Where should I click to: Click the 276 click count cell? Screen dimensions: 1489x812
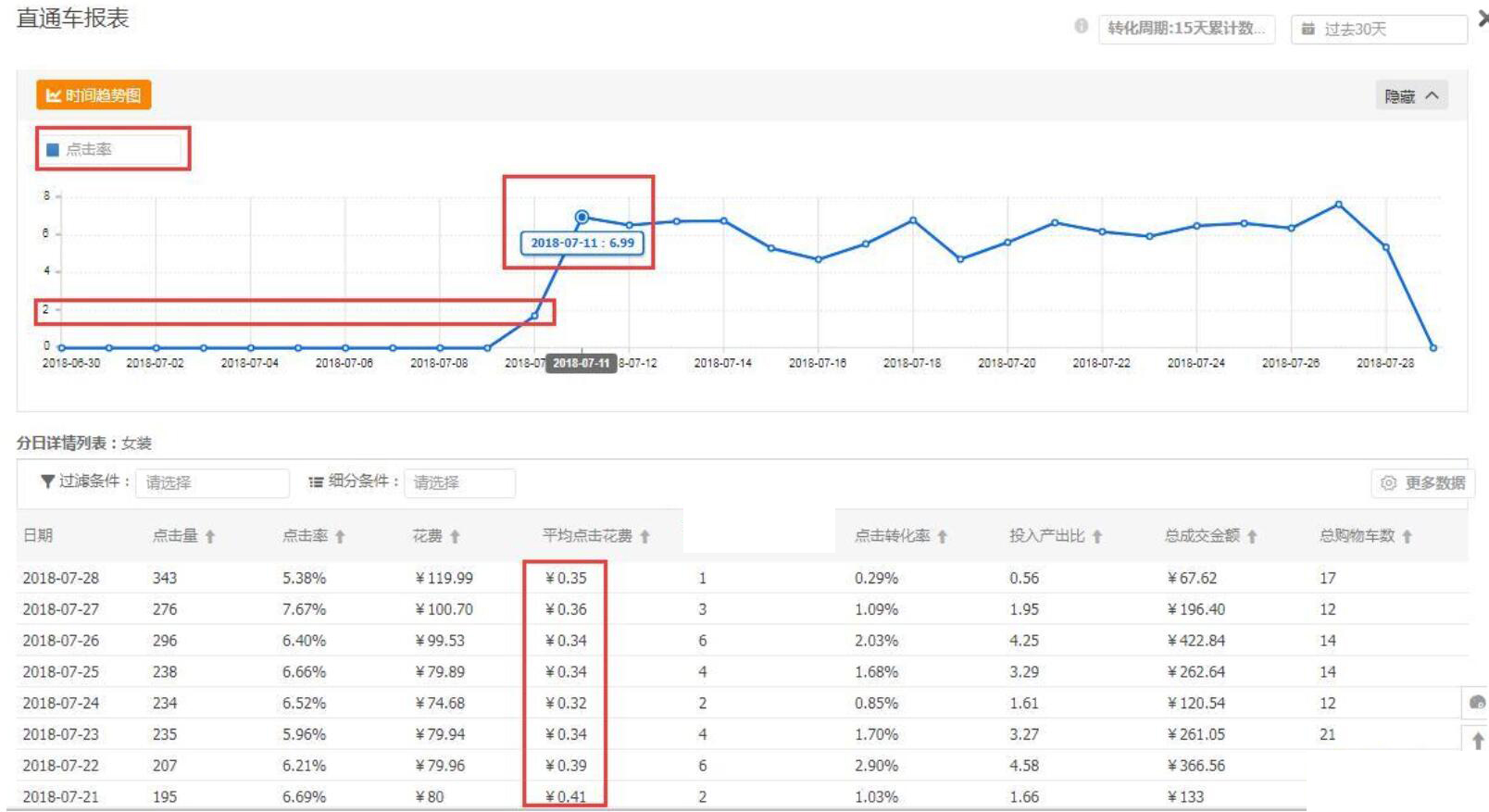[165, 609]
